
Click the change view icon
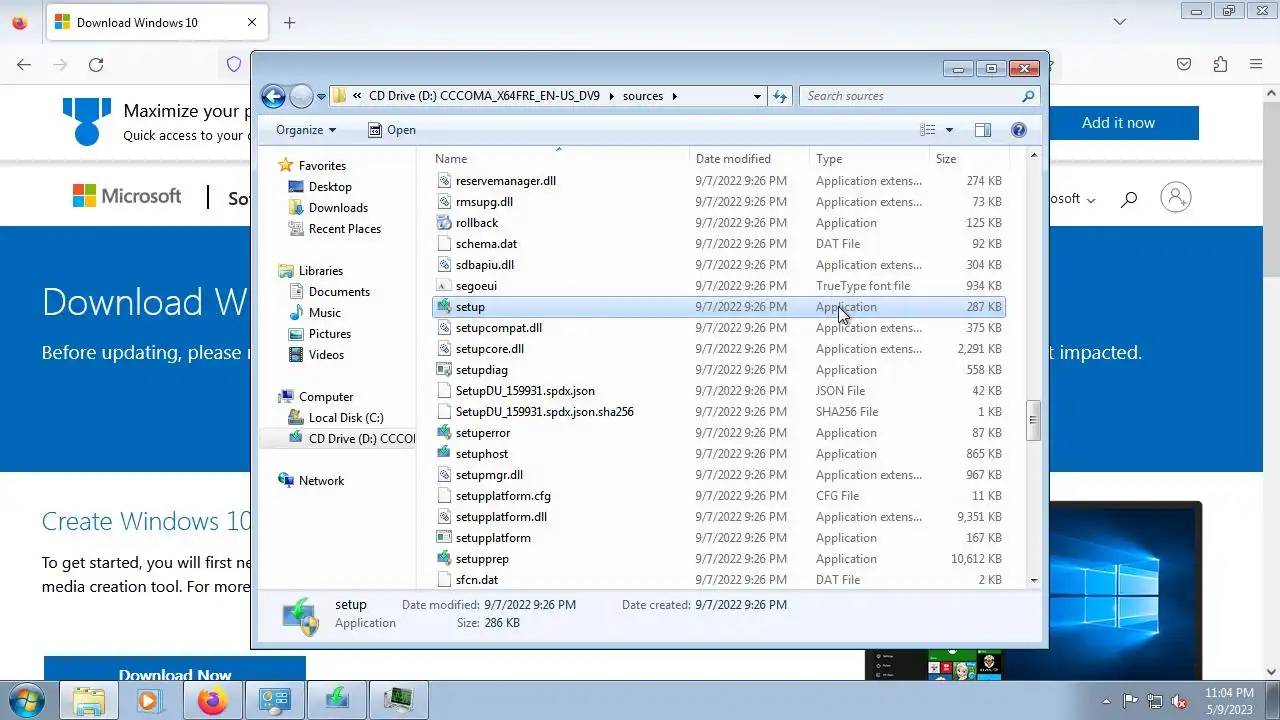(x=928, y=130)
